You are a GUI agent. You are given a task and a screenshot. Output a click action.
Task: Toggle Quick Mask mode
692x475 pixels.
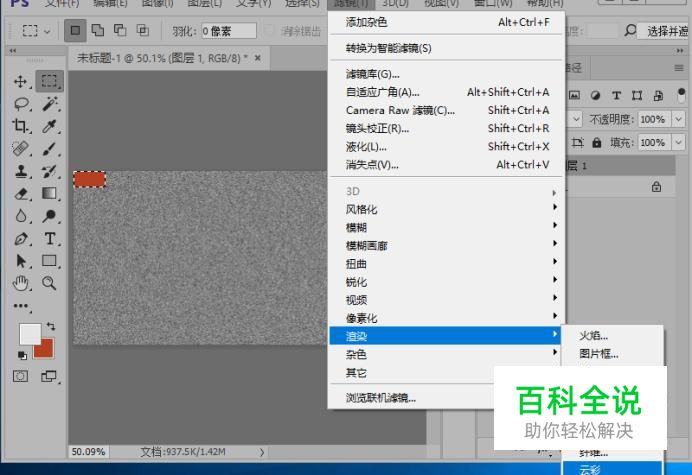(x=20, y=376)
